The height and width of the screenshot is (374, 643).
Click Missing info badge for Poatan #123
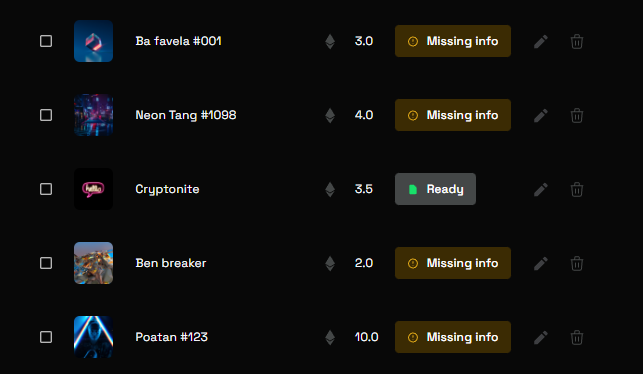pyautogui.click(x=453, y=337)
